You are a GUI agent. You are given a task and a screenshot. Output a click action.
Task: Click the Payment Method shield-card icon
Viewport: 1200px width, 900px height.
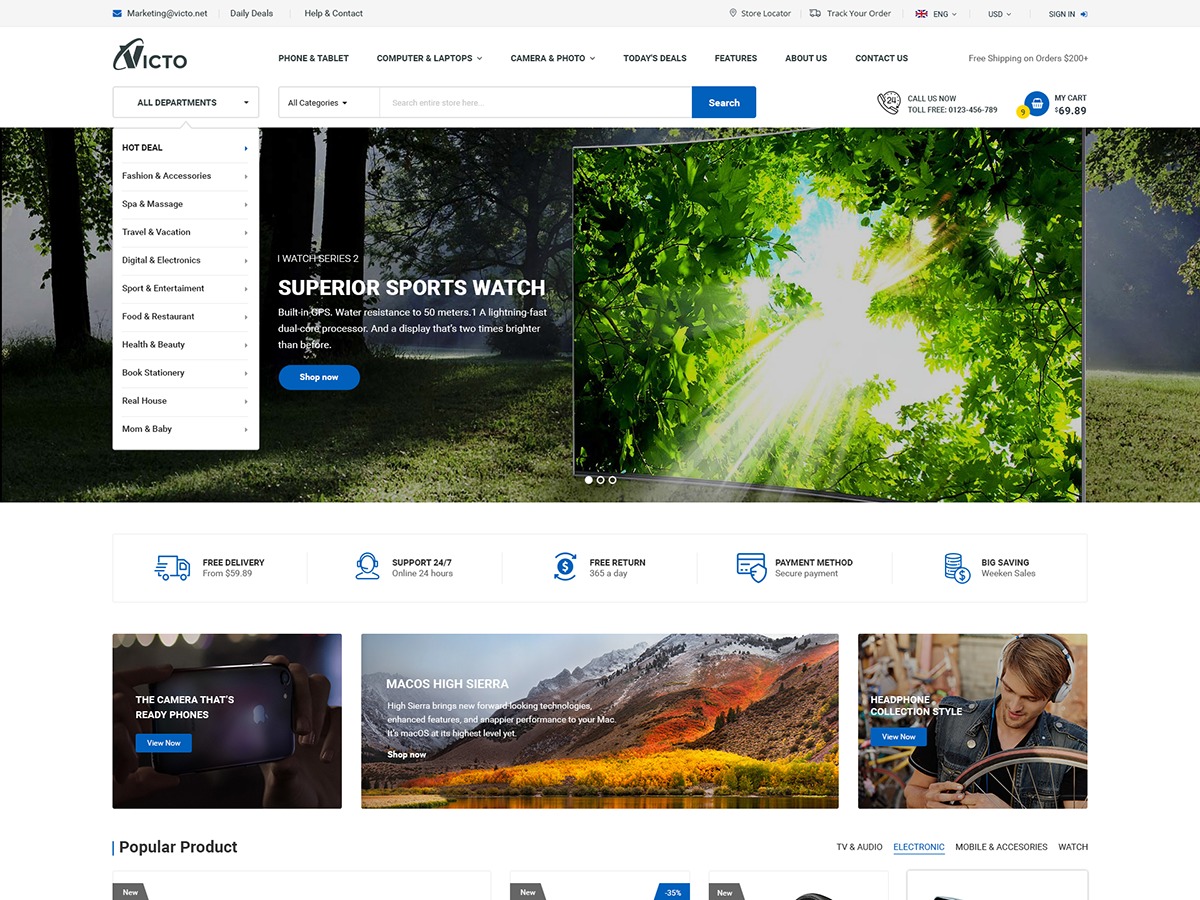751,567
